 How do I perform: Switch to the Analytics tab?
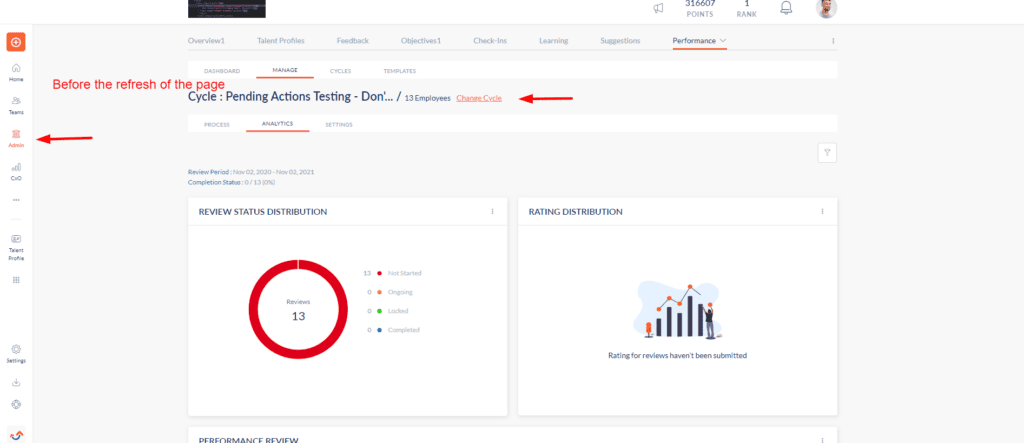tap(278, 123)
